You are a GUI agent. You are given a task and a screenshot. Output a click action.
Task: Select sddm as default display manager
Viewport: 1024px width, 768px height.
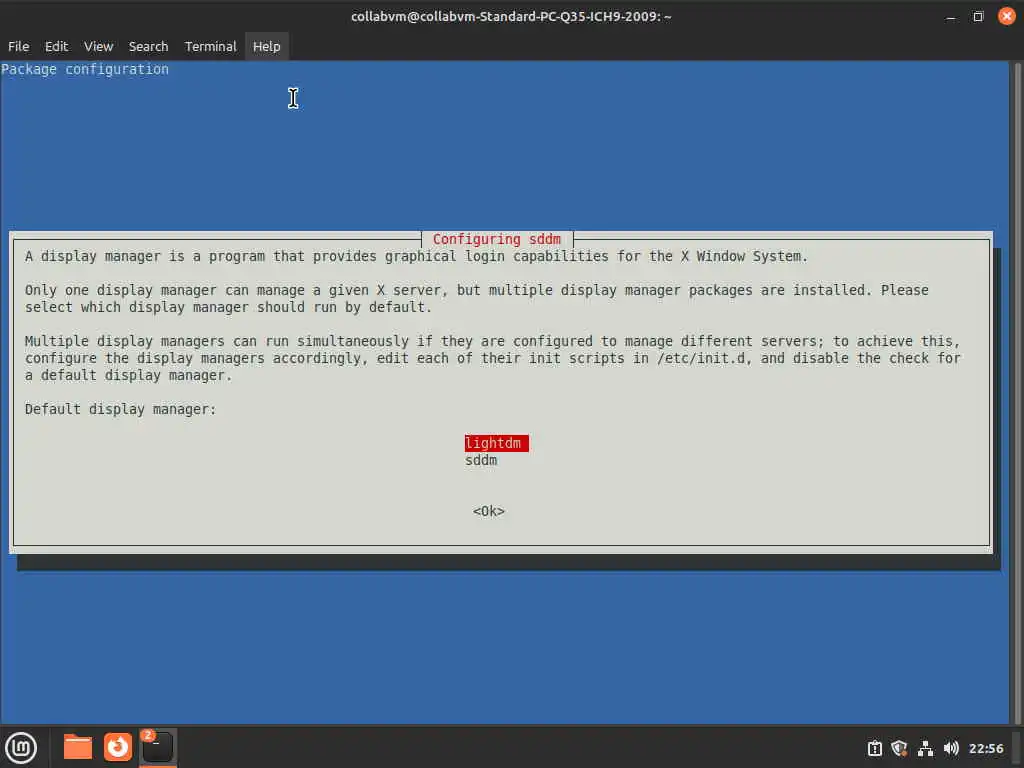(481, 460)
